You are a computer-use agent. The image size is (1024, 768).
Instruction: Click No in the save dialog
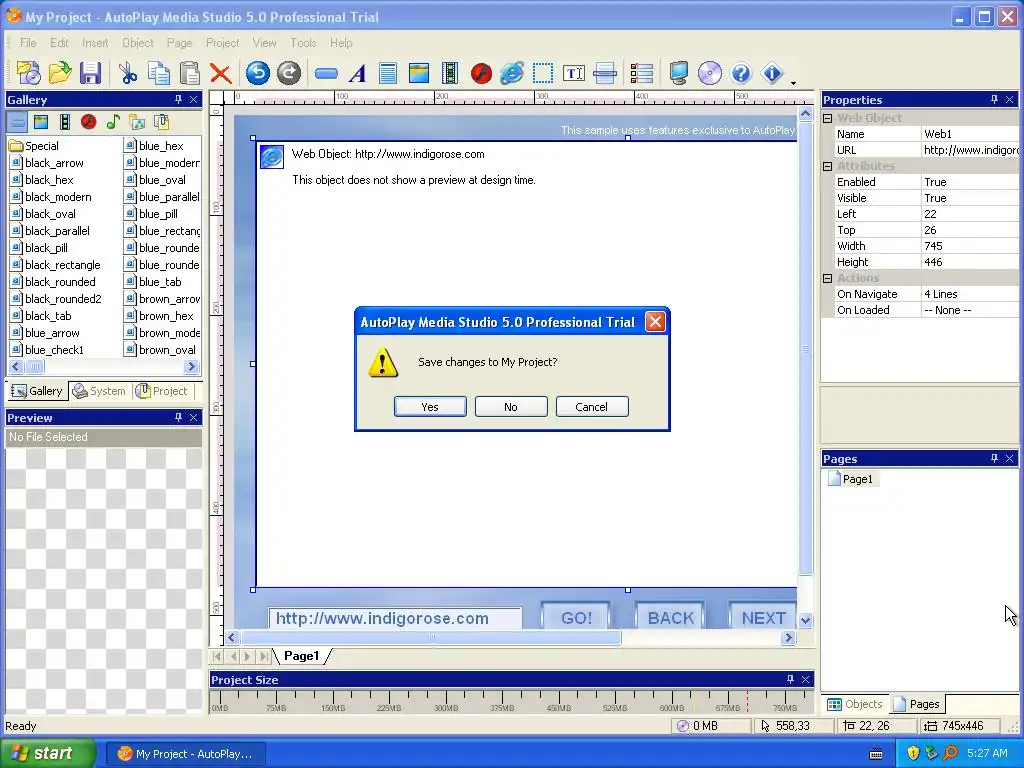point(511,406)
